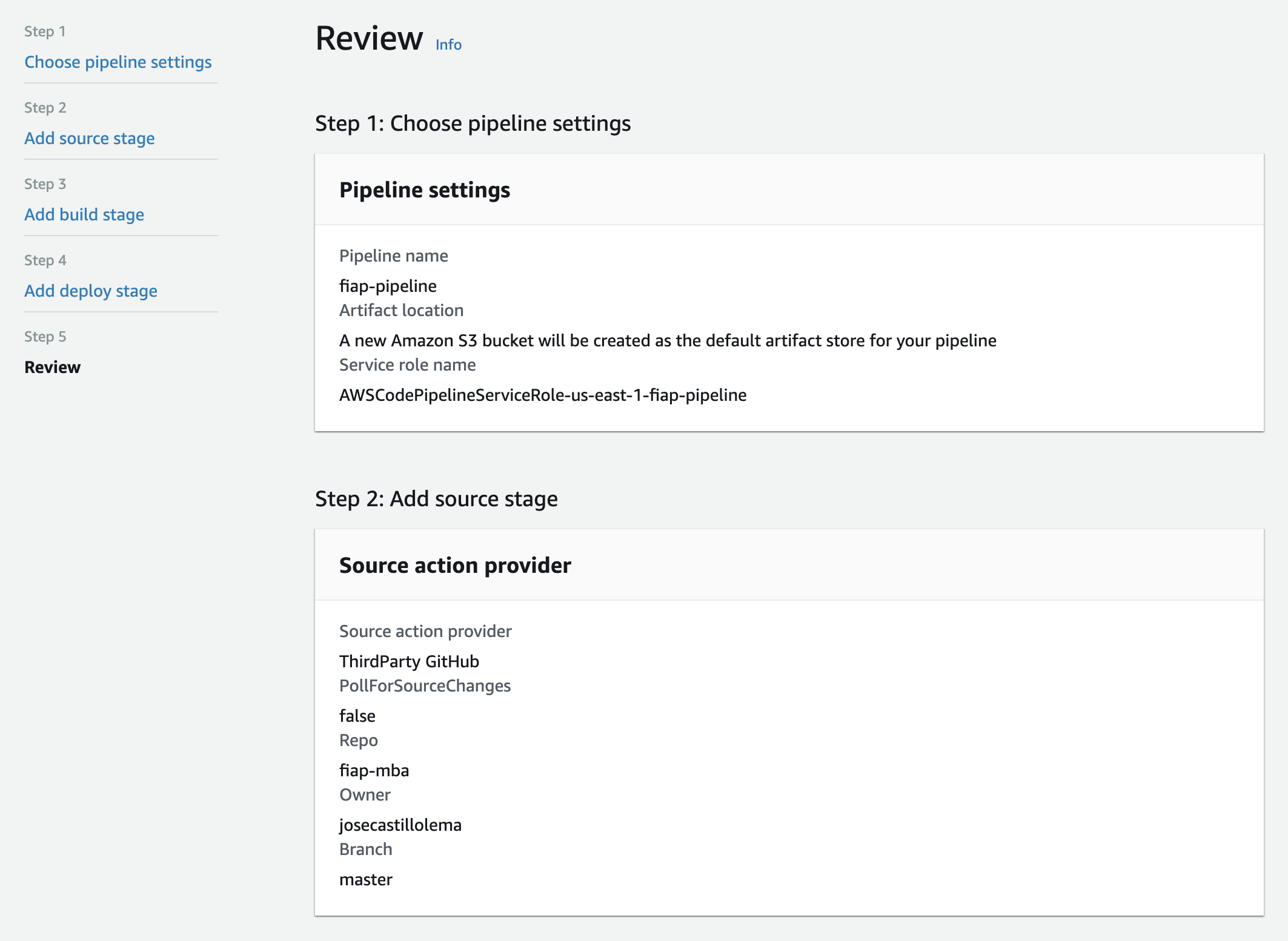Select the current Review step
Screen dimensions: 1288x941
click(x=53, y=367)
